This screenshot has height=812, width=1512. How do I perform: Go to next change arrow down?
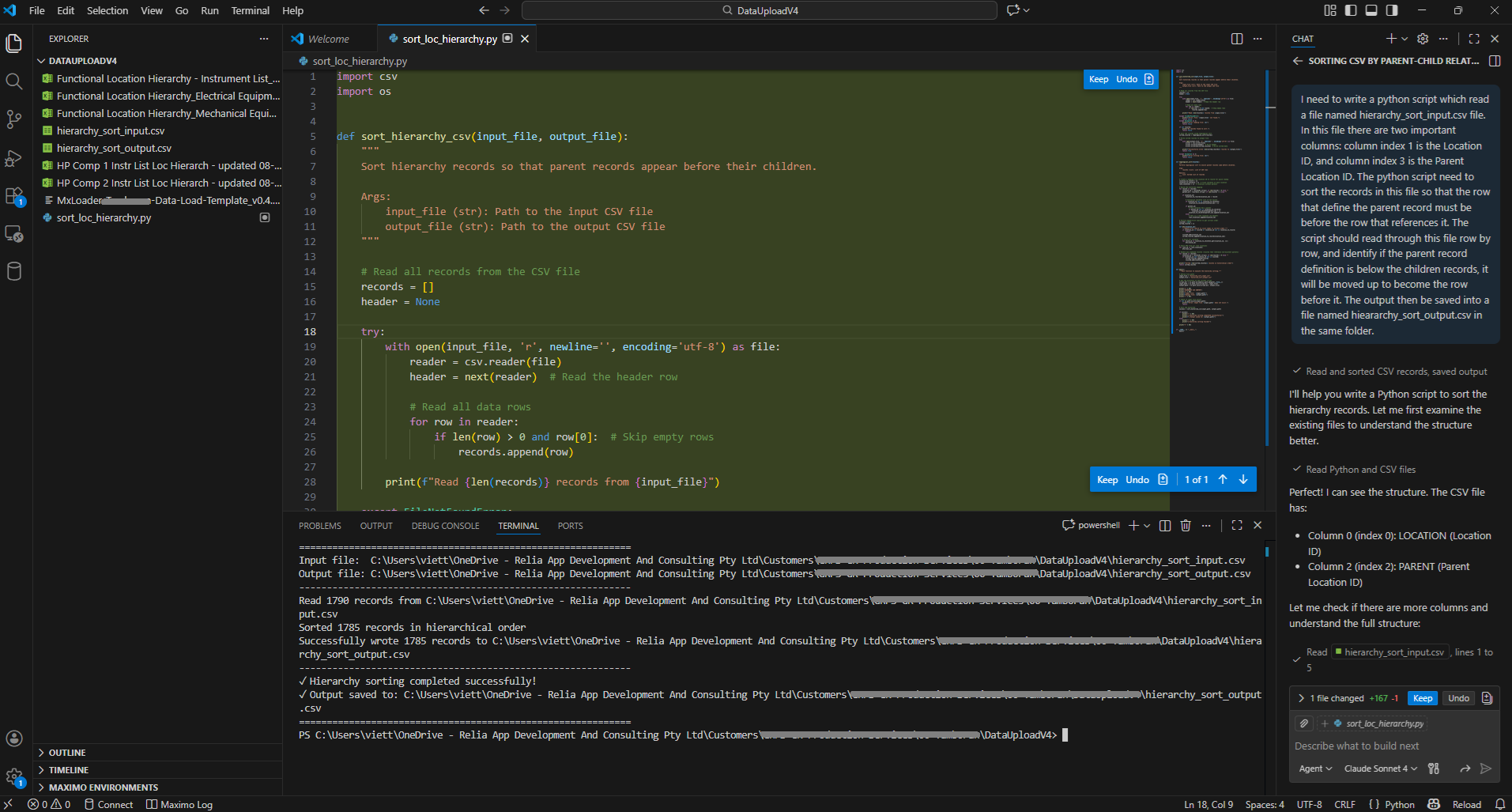[1243, 479]
